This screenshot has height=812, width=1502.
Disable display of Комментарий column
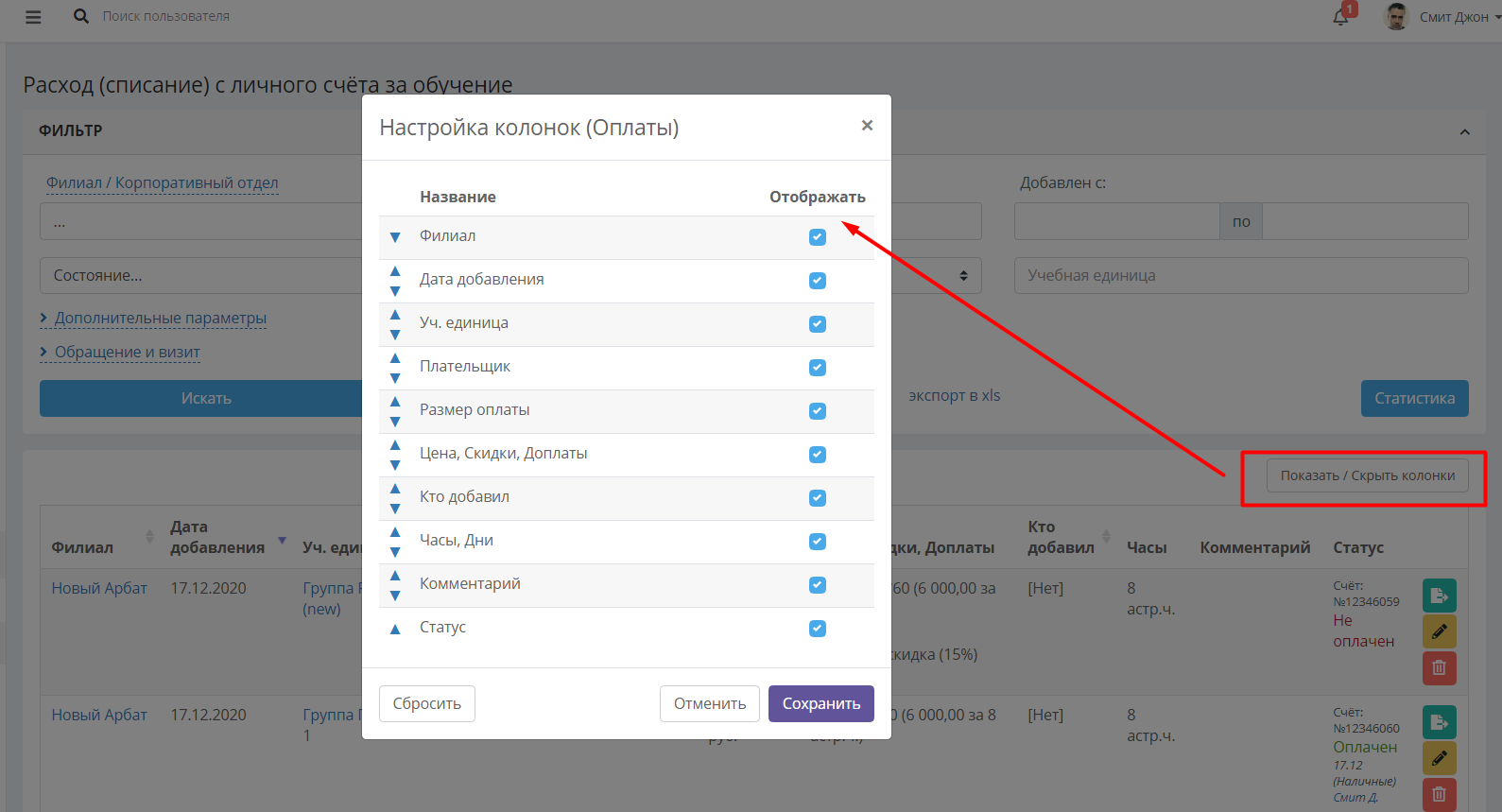(818, 585)
